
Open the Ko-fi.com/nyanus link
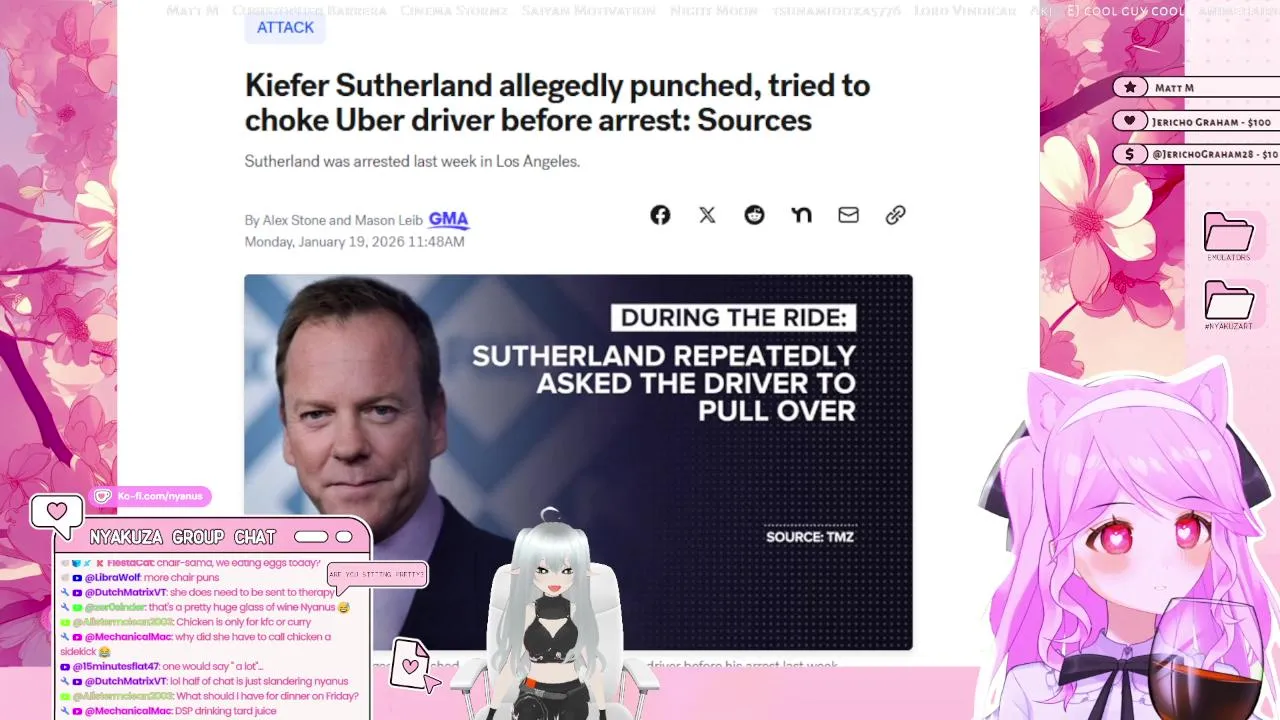[x=152, y=496]
